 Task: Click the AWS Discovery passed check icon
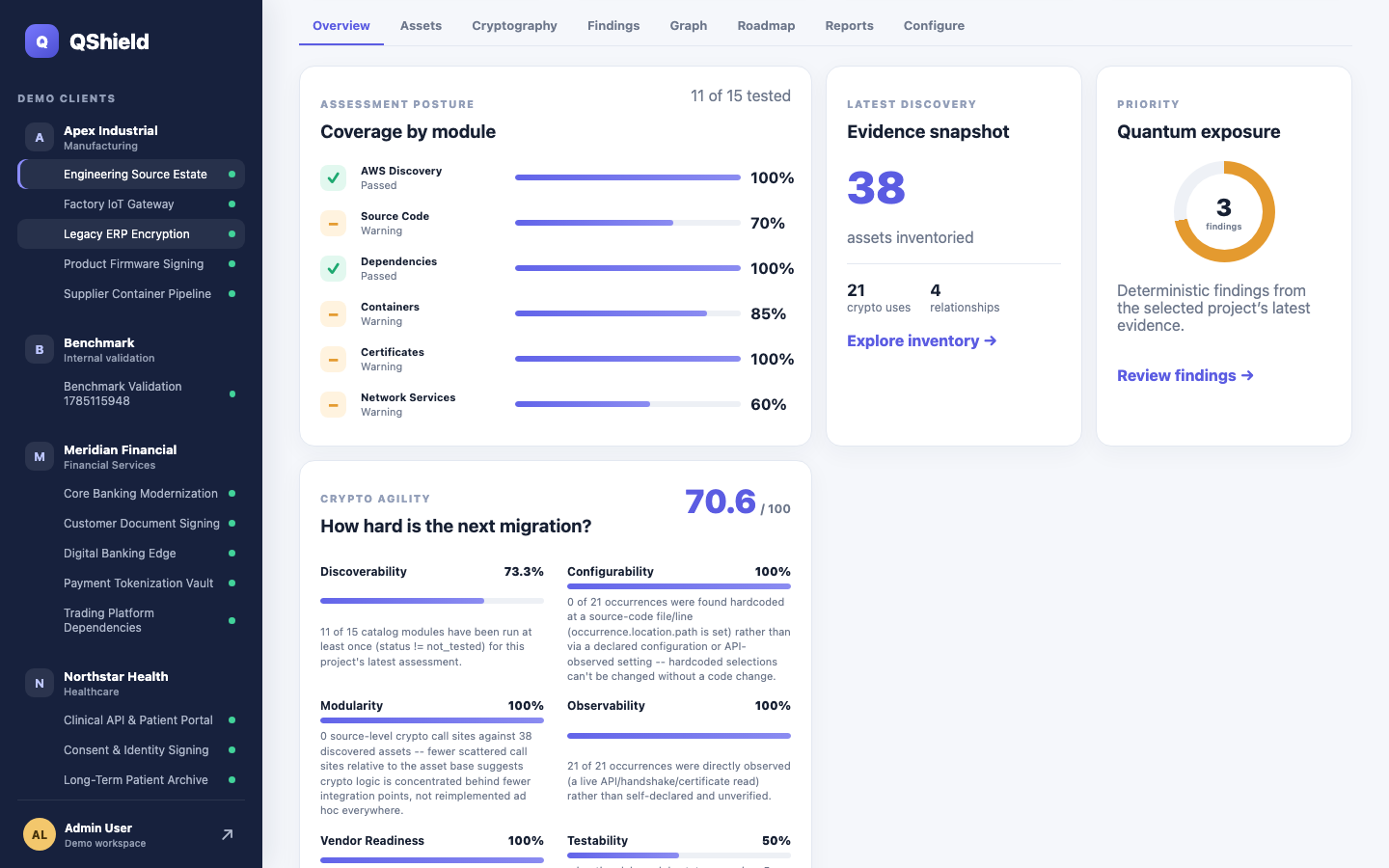pyautogui.click(x=333, y=177)
